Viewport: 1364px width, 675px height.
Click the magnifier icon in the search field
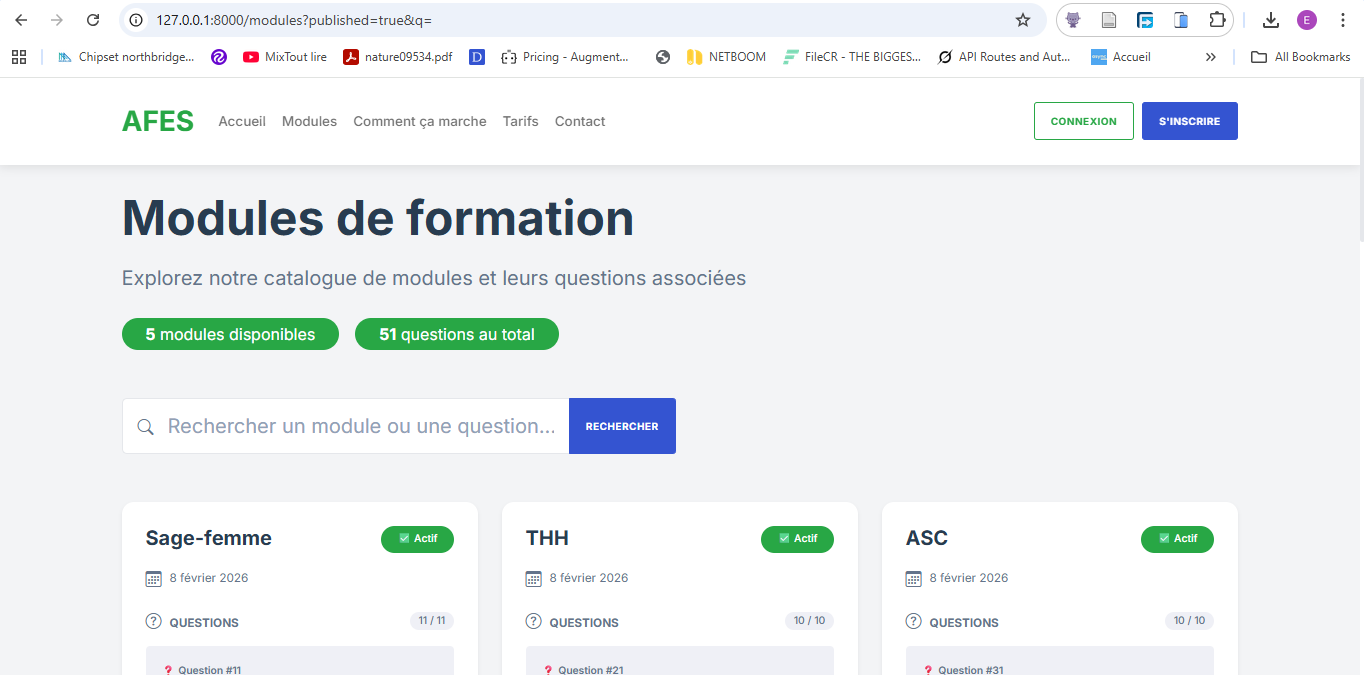click(146, 427)
